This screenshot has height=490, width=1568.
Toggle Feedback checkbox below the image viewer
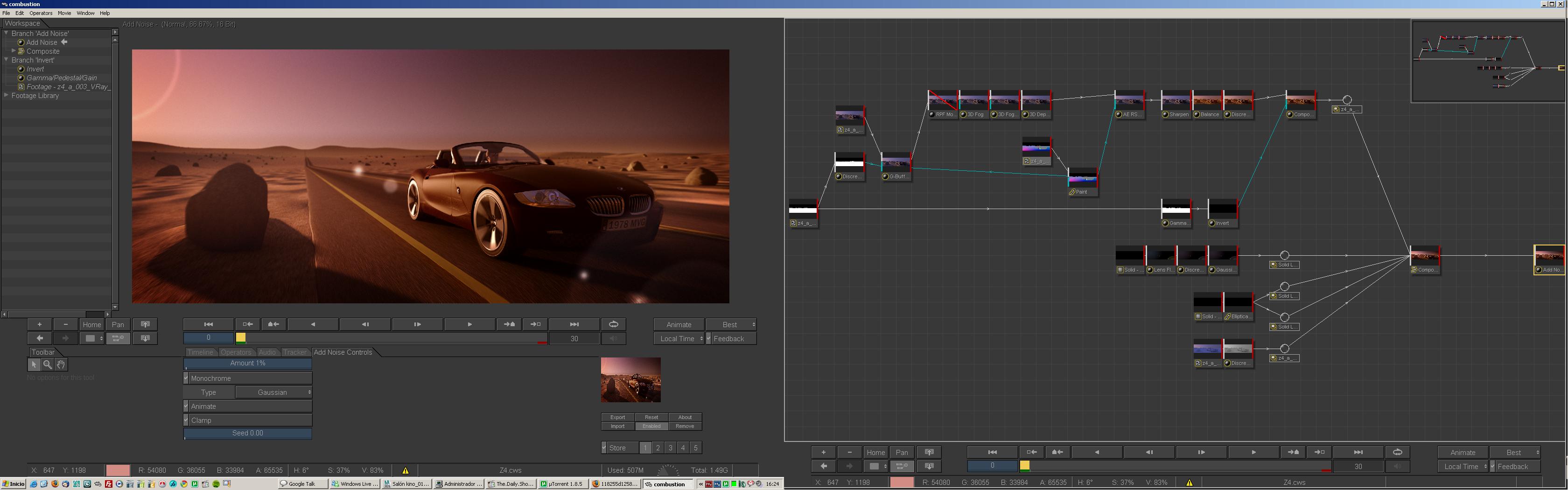(708, 339)
